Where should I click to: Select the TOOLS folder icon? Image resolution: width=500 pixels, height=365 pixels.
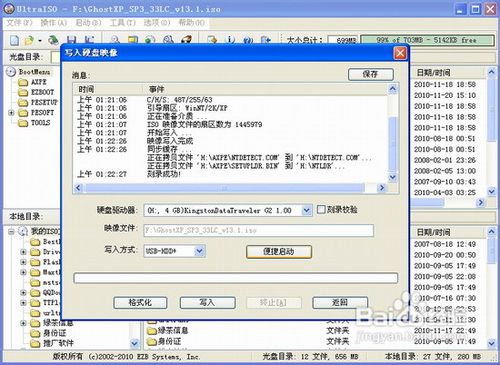(x=23, y=123)
